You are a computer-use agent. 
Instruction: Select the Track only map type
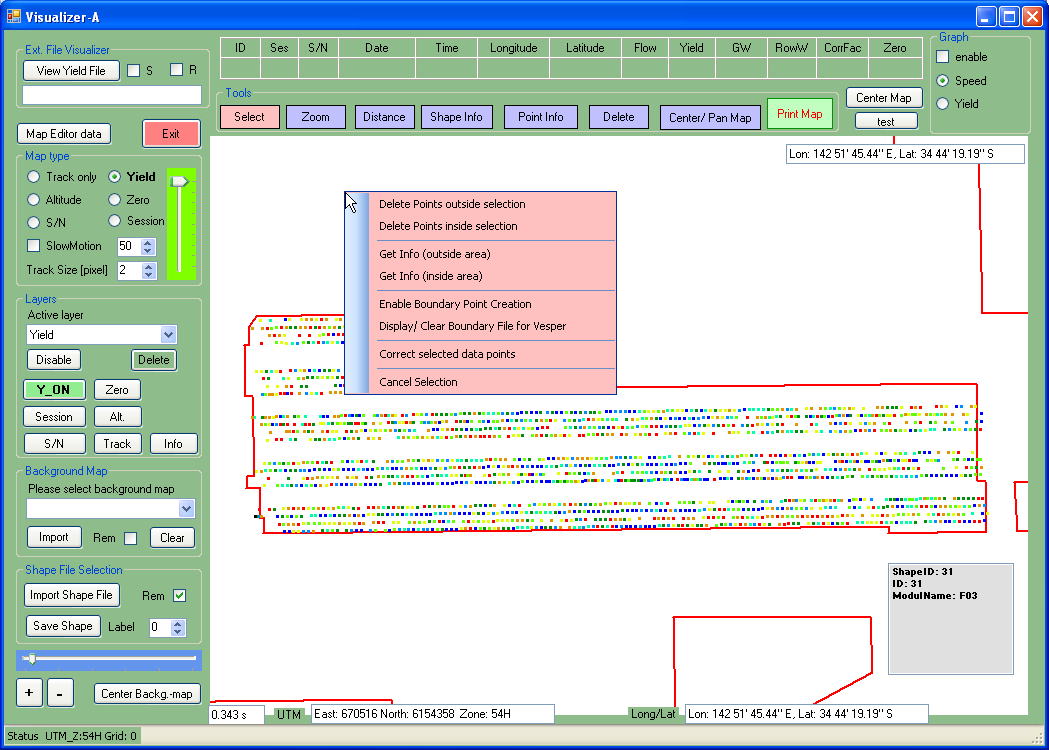pos(34,177)
